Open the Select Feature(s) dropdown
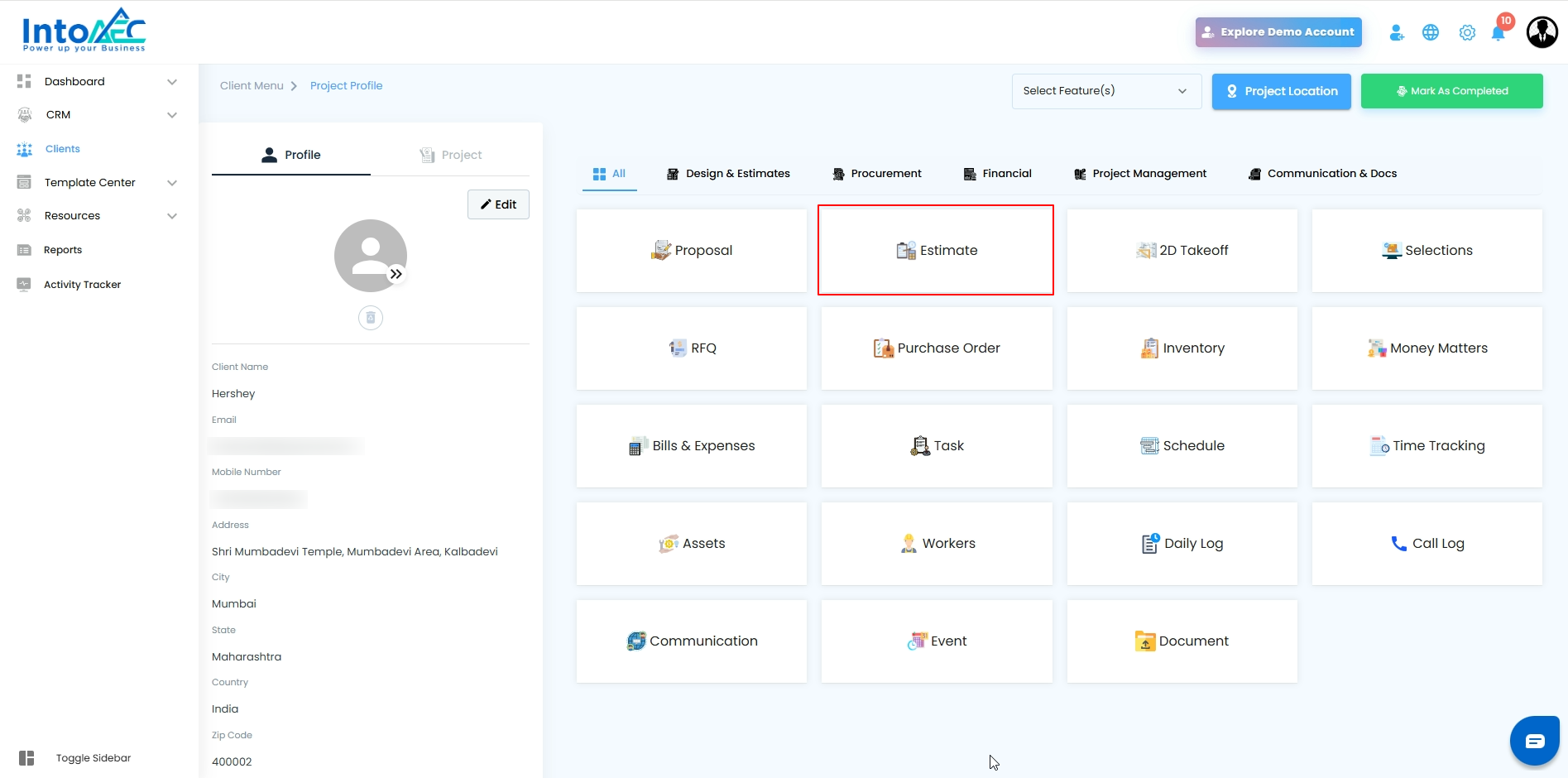 click(1106, 91)
